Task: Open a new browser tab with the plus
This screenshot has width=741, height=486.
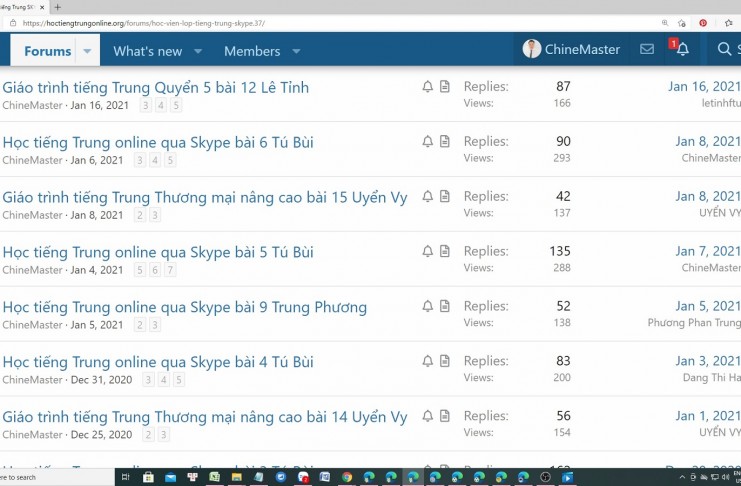Action: coord(57,7)
